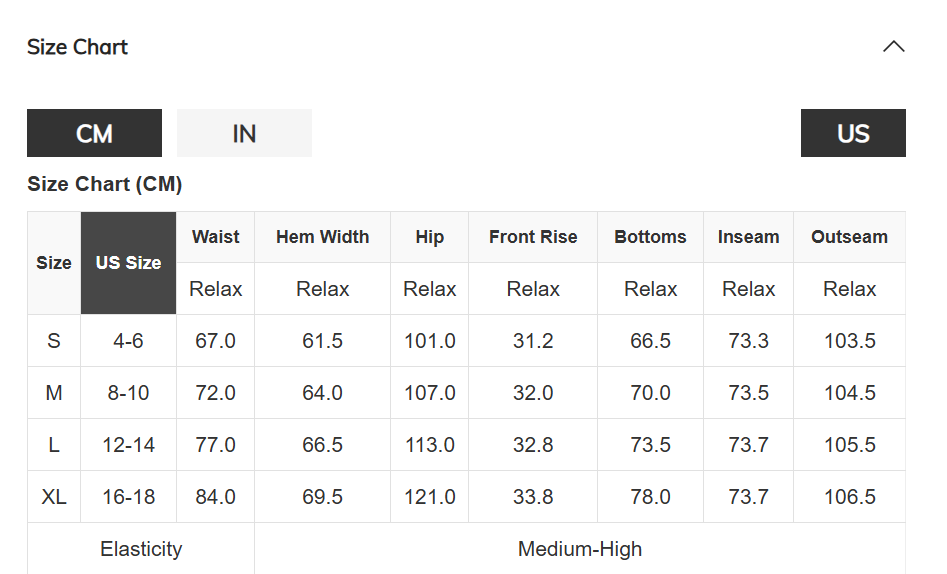Viewport: 947px width, 574px height.
Task: Select the L size row label
Action: pos(54,445)
